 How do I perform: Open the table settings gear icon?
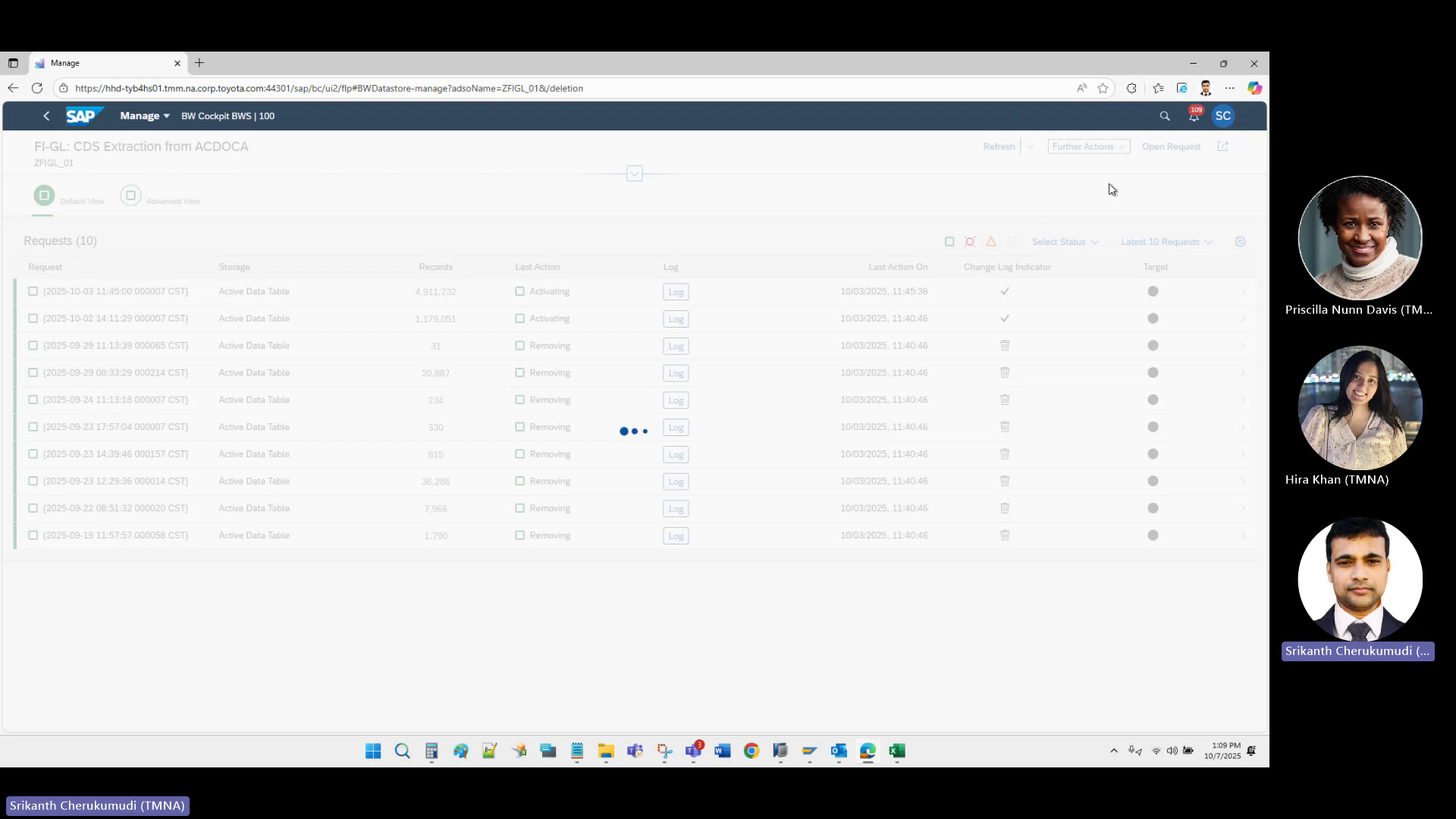pos(1241,241)
